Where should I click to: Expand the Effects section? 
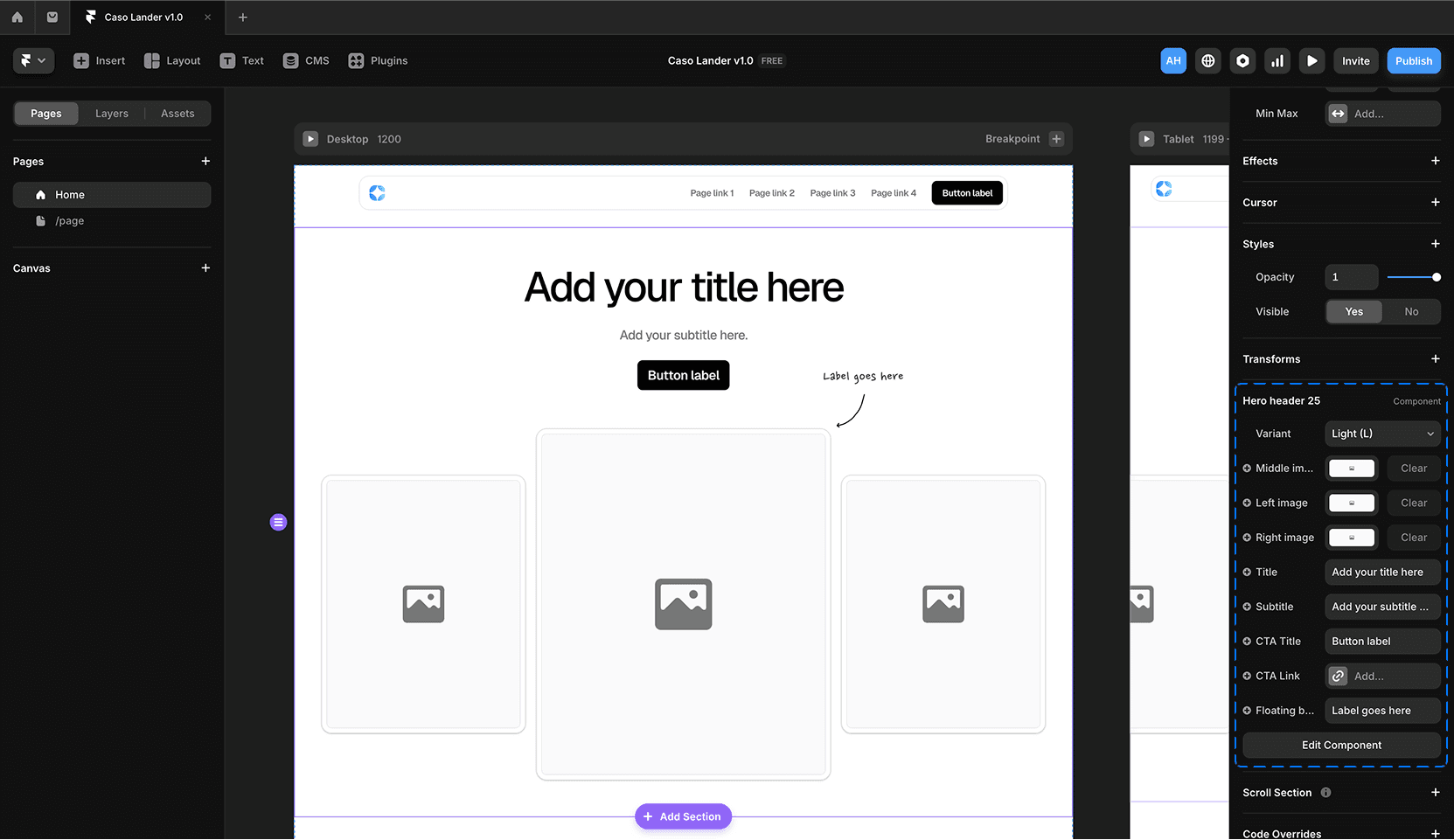coord(1435,161)
